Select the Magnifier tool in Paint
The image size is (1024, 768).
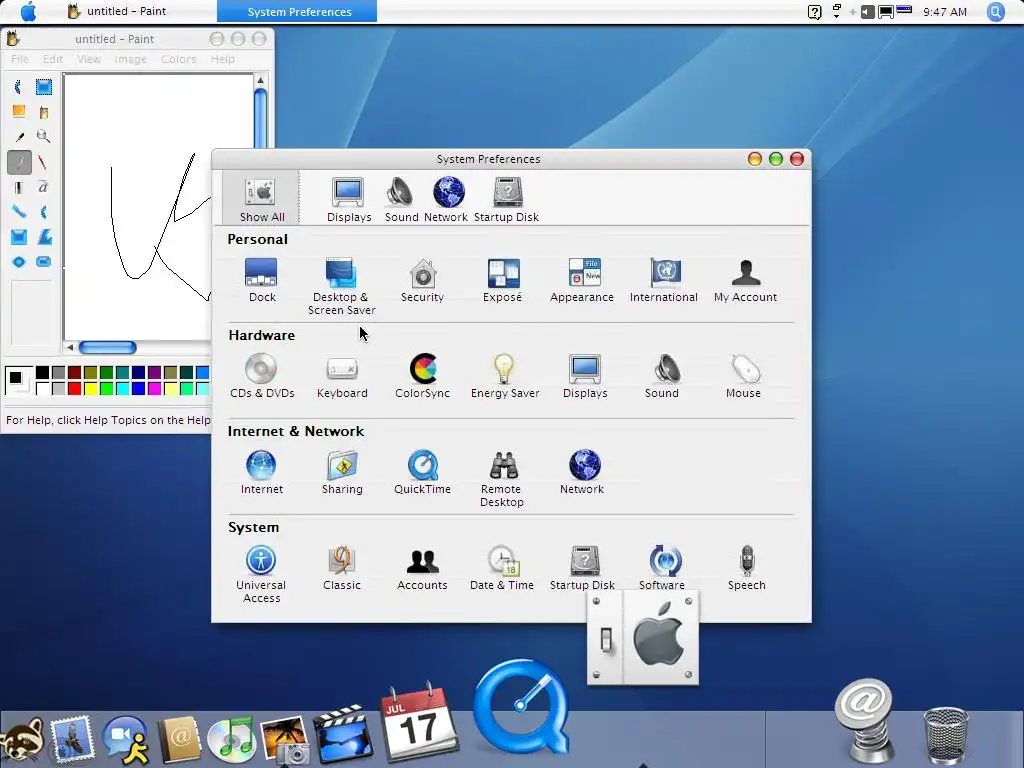coord(43,136)
